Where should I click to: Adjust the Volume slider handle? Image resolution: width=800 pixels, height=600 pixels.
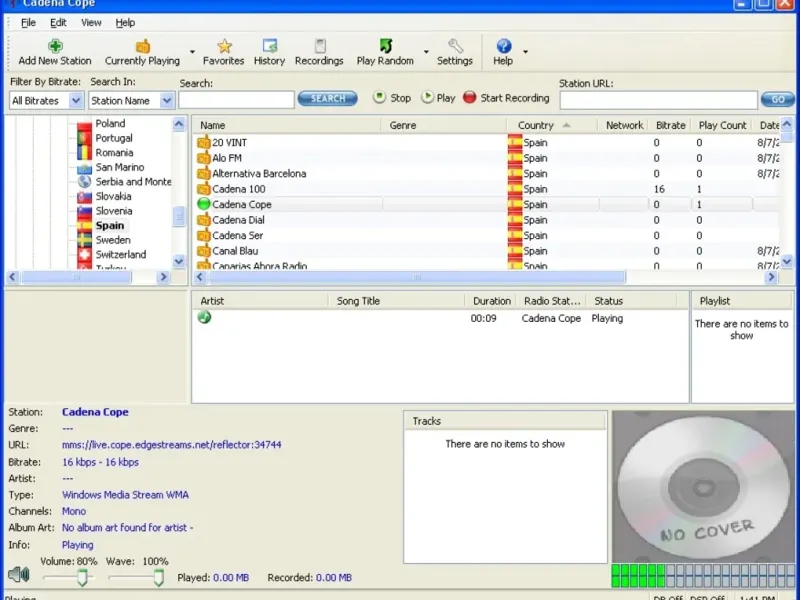(x=82, y=578)
